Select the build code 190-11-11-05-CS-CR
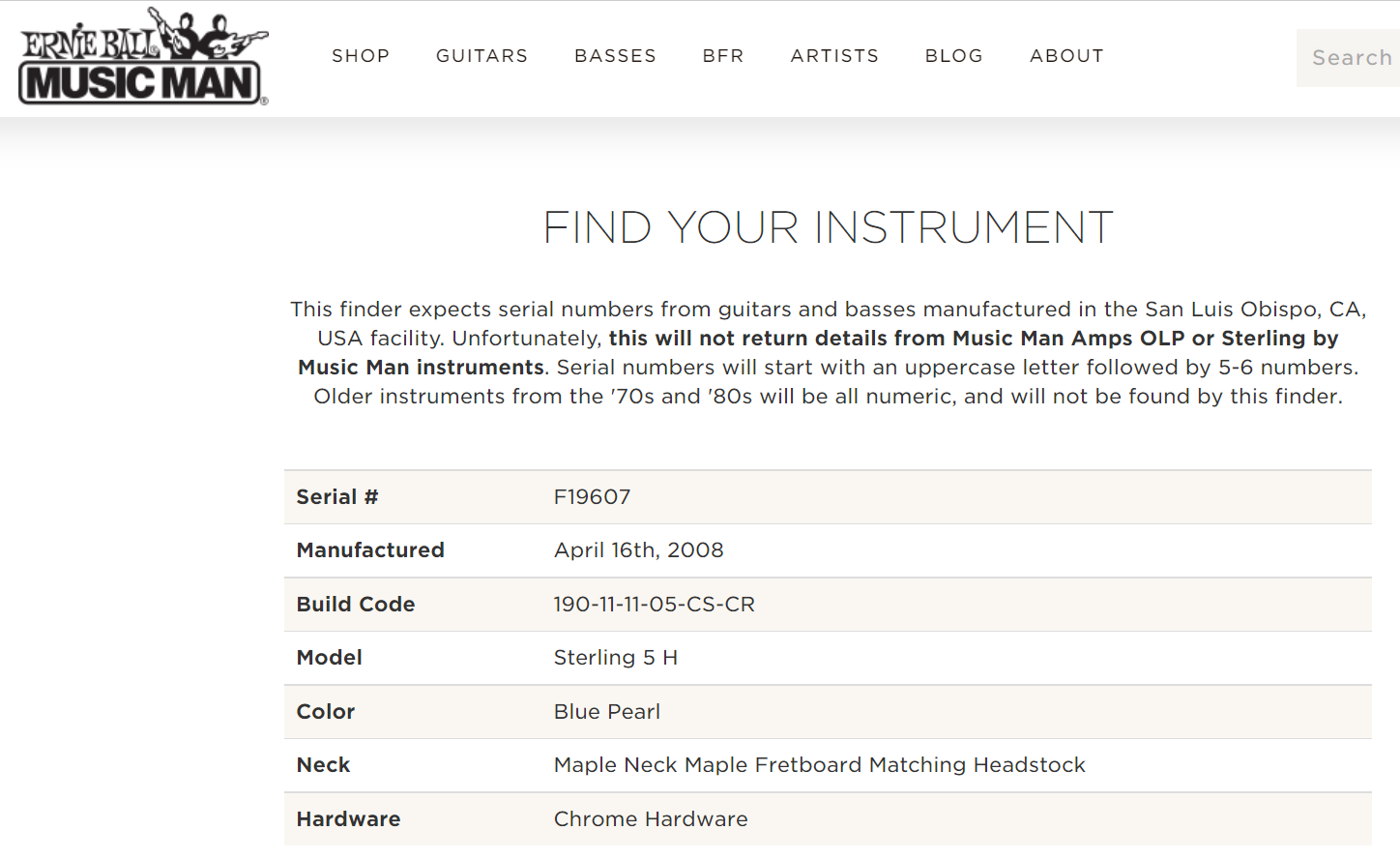 [x=654, y=605]
